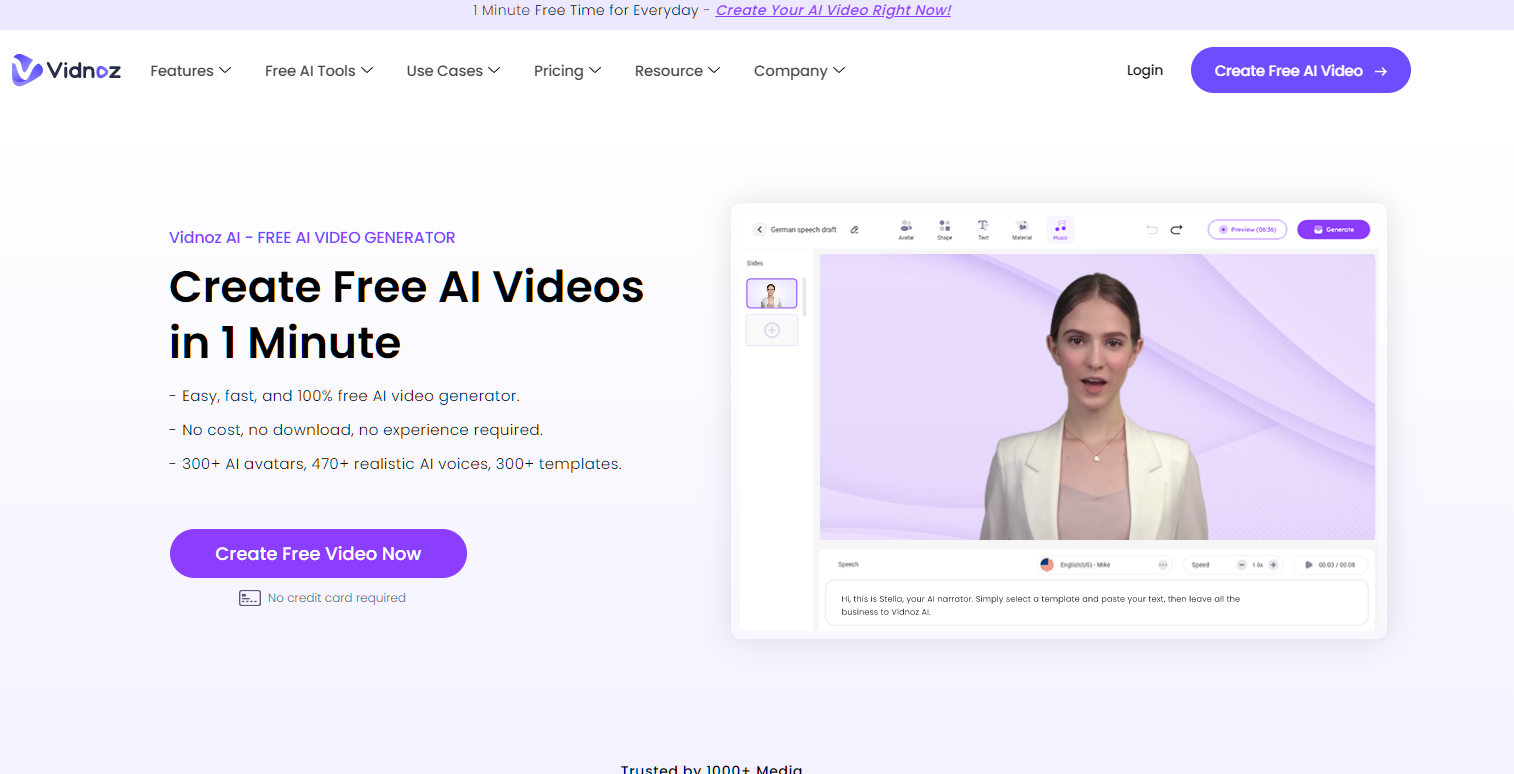This screenshot has width=1514, height=774.
Task: Click the speech script text box
Action: 1096,603
